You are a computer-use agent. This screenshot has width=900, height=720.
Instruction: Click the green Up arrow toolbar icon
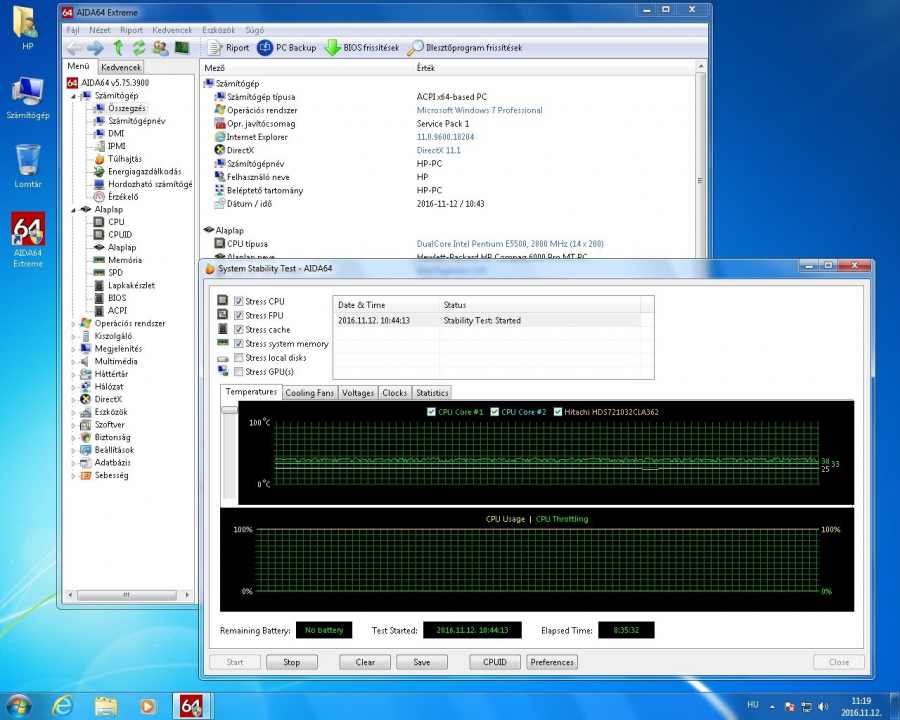[x=118, y=48]
